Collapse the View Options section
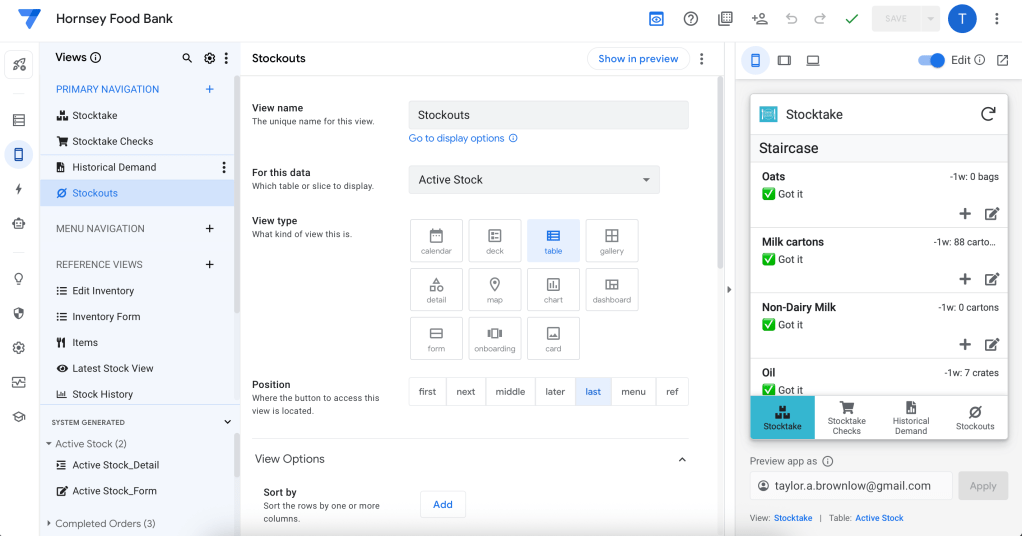This screenshot has height=536, width=1022. point(682,459)
